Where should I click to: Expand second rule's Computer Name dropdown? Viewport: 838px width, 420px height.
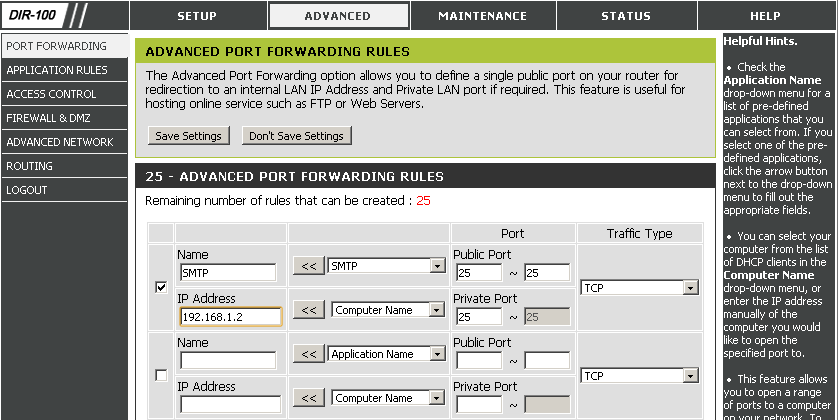click(x=389, y=398)
